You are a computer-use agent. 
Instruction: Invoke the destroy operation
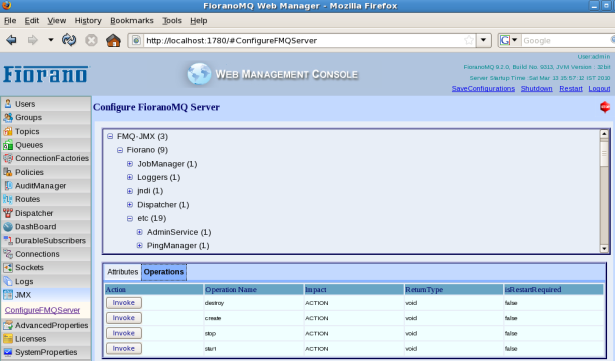tap(124, 303)
